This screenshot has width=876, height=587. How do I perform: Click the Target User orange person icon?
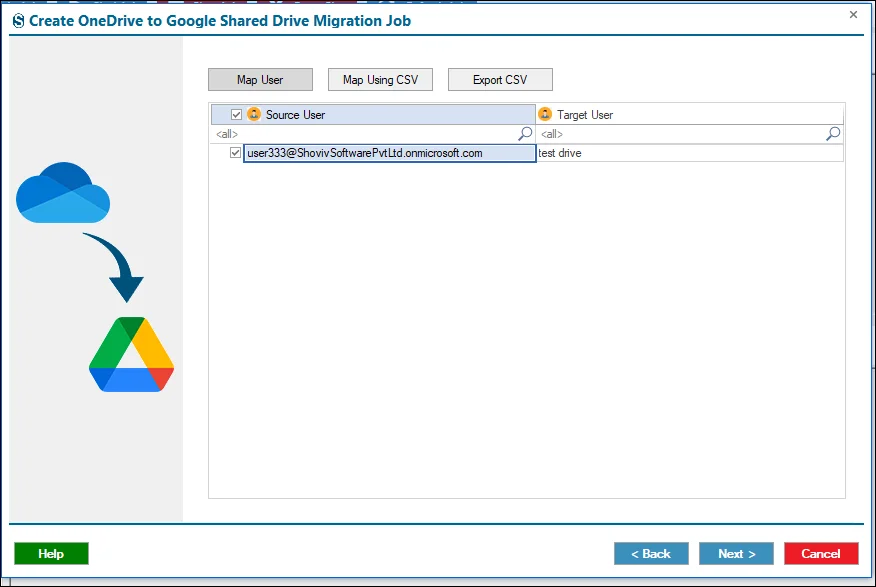click(x=545, y=114)
